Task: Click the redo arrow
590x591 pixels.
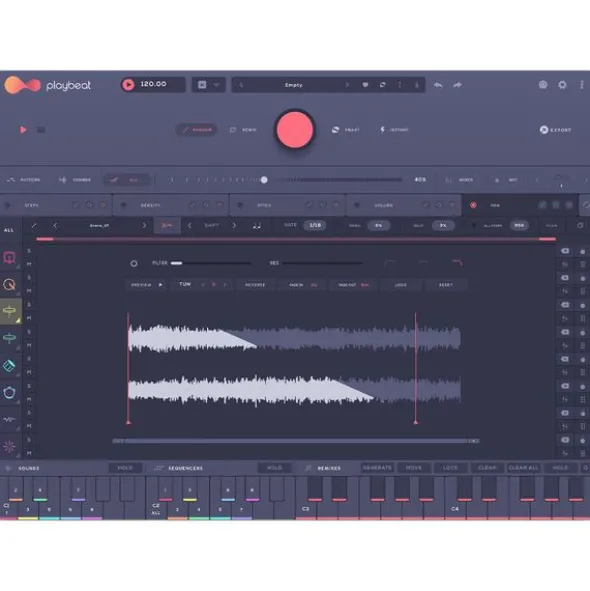Action: point(457,85)
